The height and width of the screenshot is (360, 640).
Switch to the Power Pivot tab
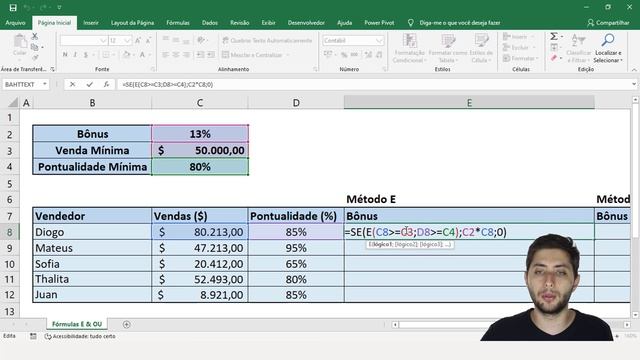pos(379,23)
